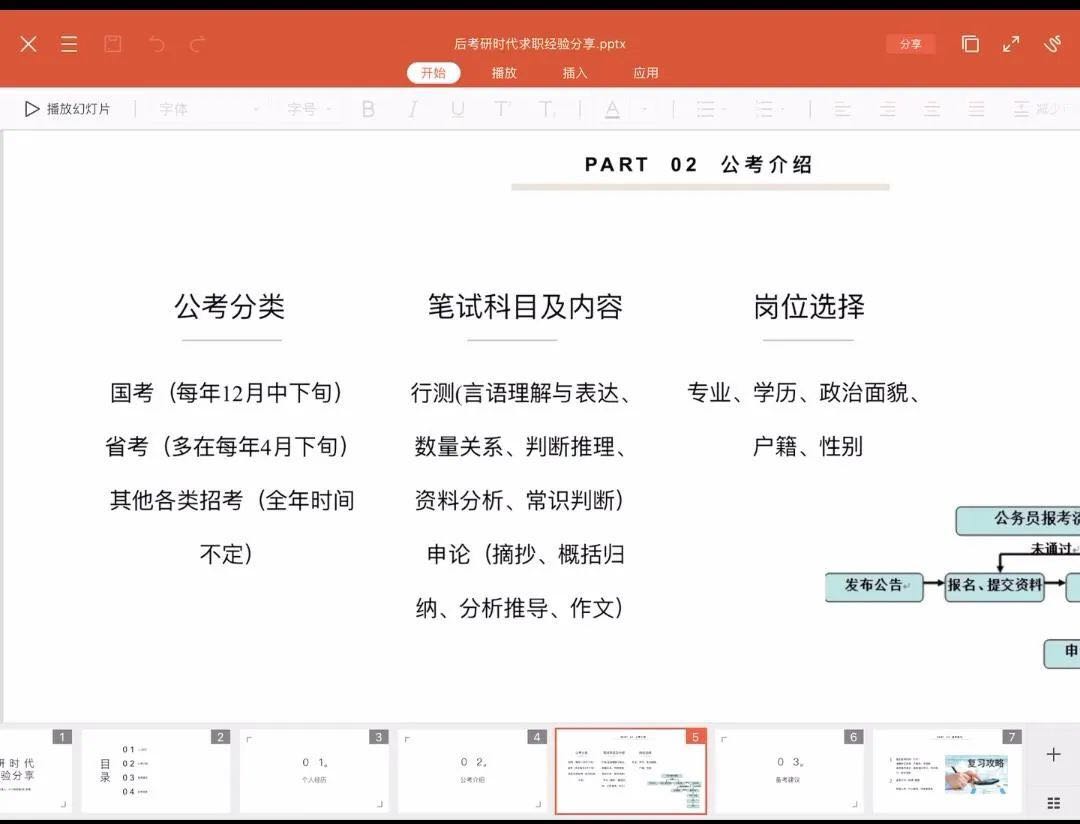
Task: Toggle bold formatting
Action: pos(368,109)
